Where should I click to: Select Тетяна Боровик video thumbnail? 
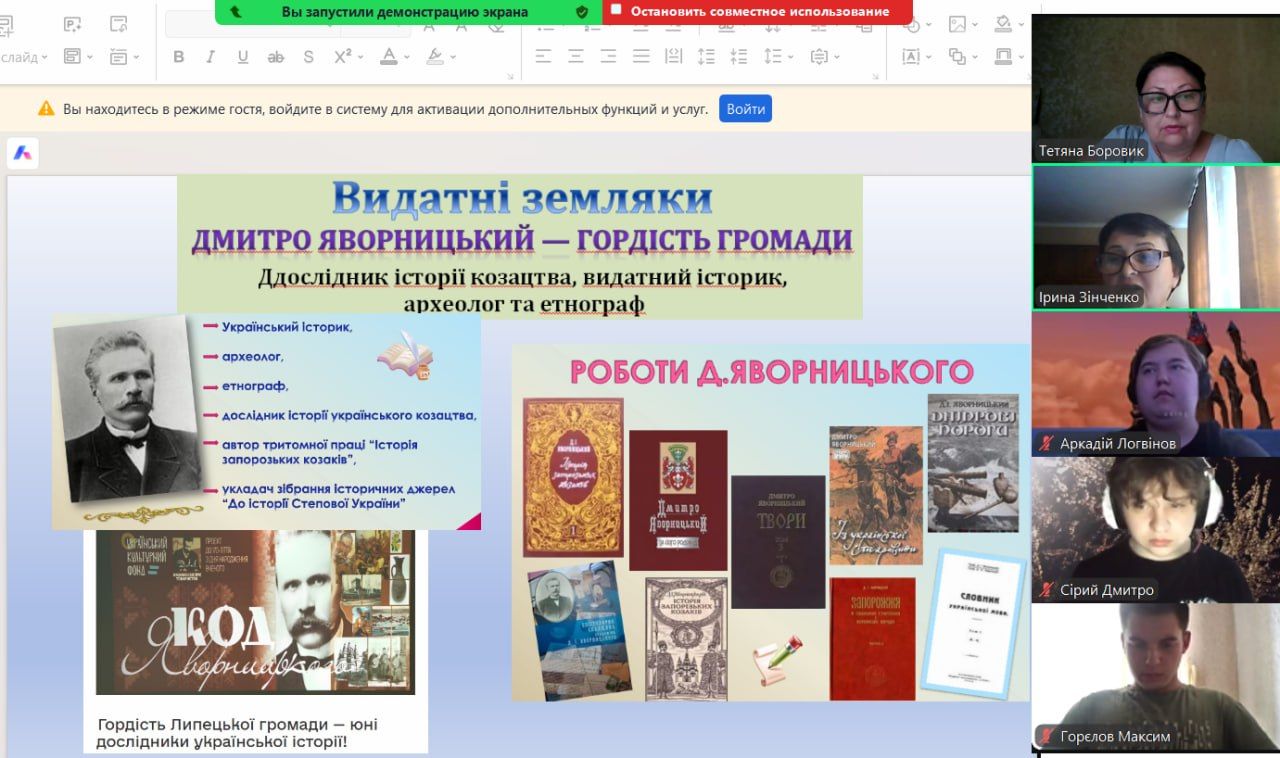[1155, 89]
